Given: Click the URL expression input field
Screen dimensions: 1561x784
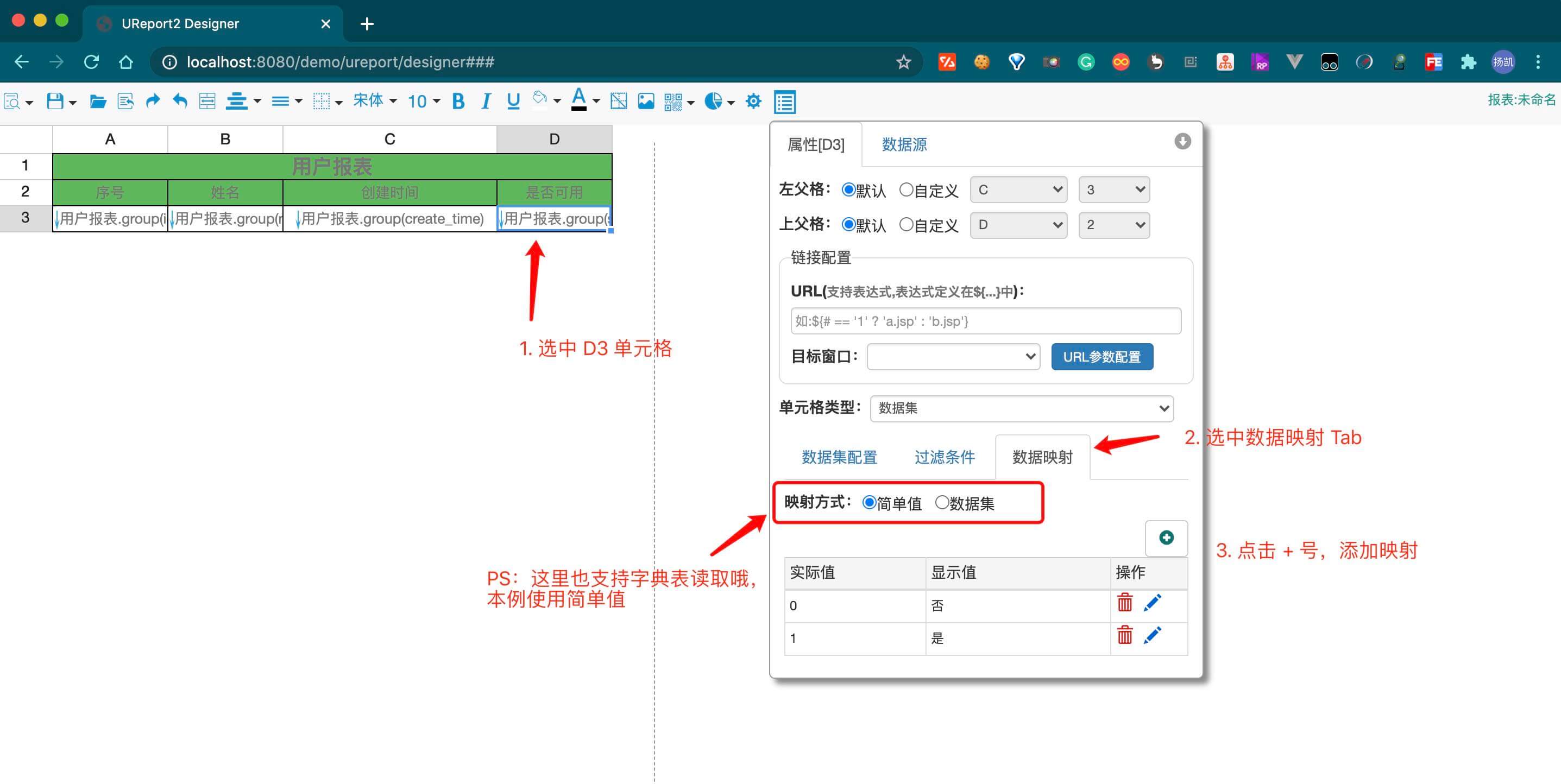Looking at the screenshot, I should 985,321.
